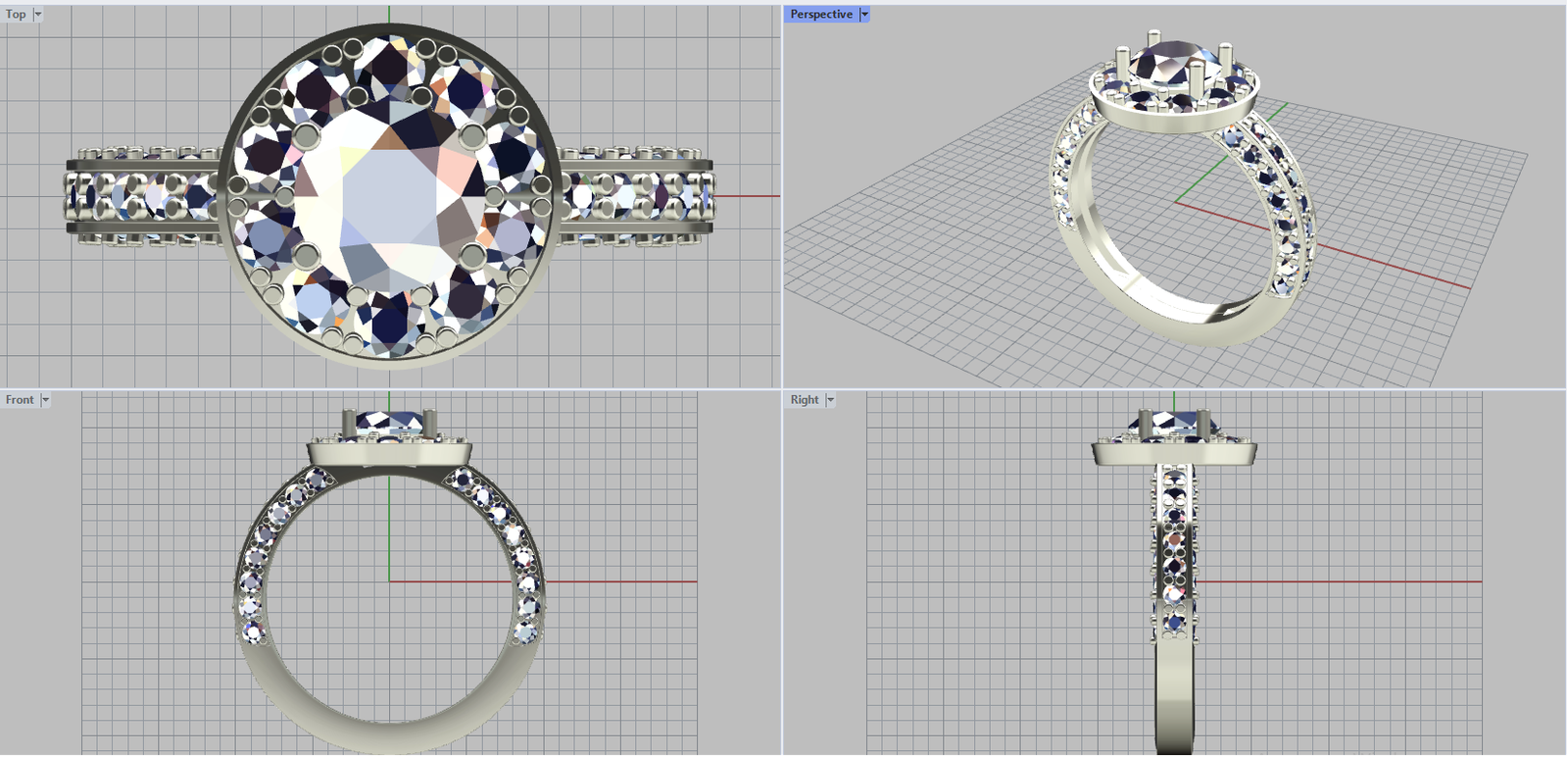Pick the left pavé band in Top viewport
The height and width of the screenshot is (757, 1568).
pos(147,196)
